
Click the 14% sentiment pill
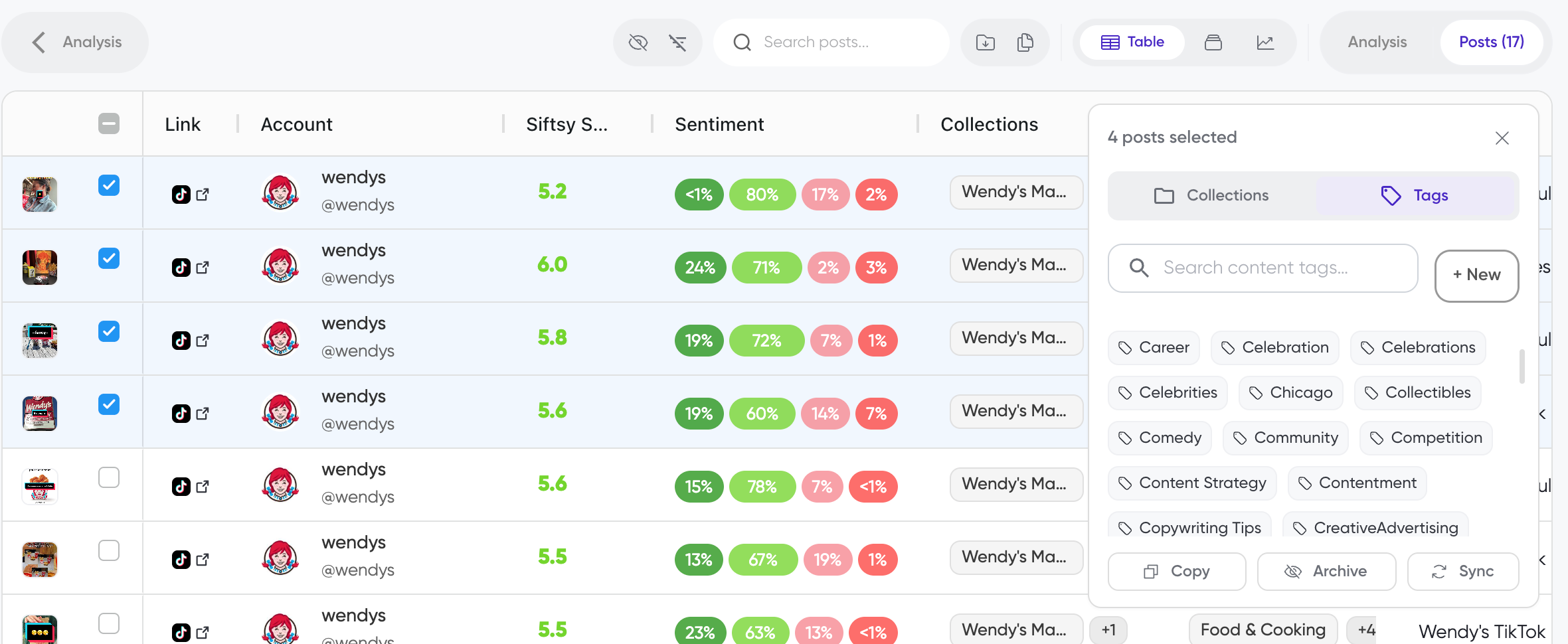pos(825,414)
